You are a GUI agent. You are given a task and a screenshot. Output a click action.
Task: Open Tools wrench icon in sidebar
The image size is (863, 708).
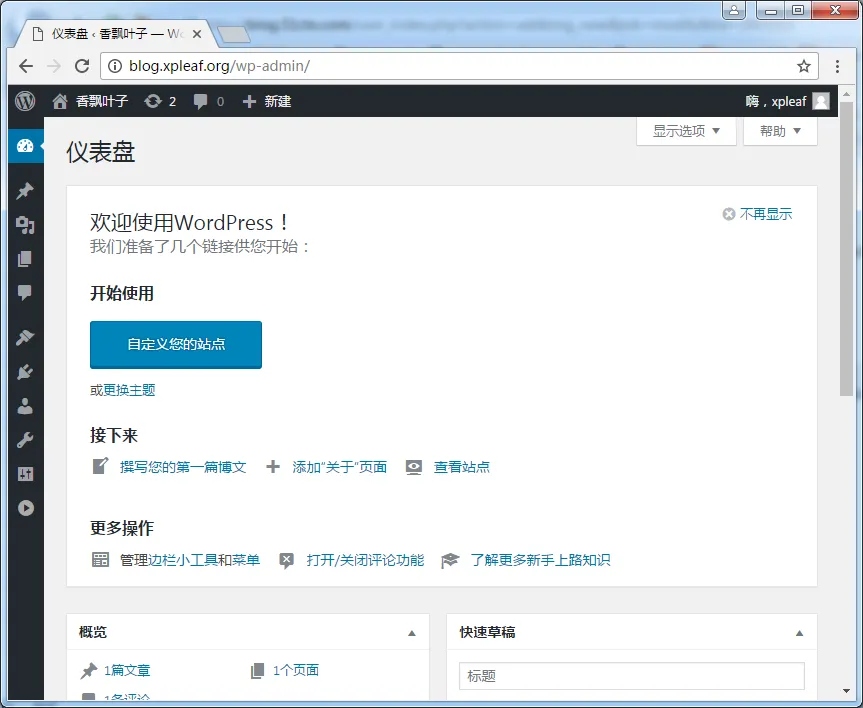pos(25,440)
